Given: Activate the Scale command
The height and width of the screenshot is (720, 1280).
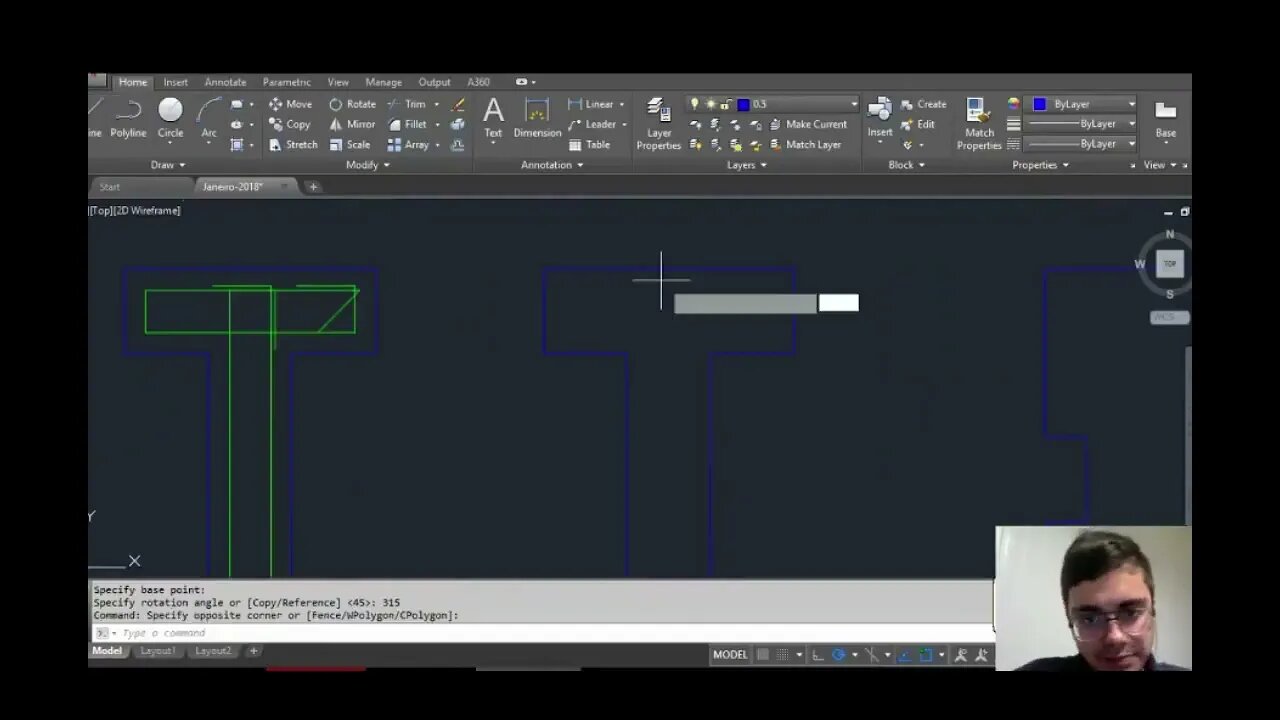Looking at the screenshot, I should click(x=350, y=144).
